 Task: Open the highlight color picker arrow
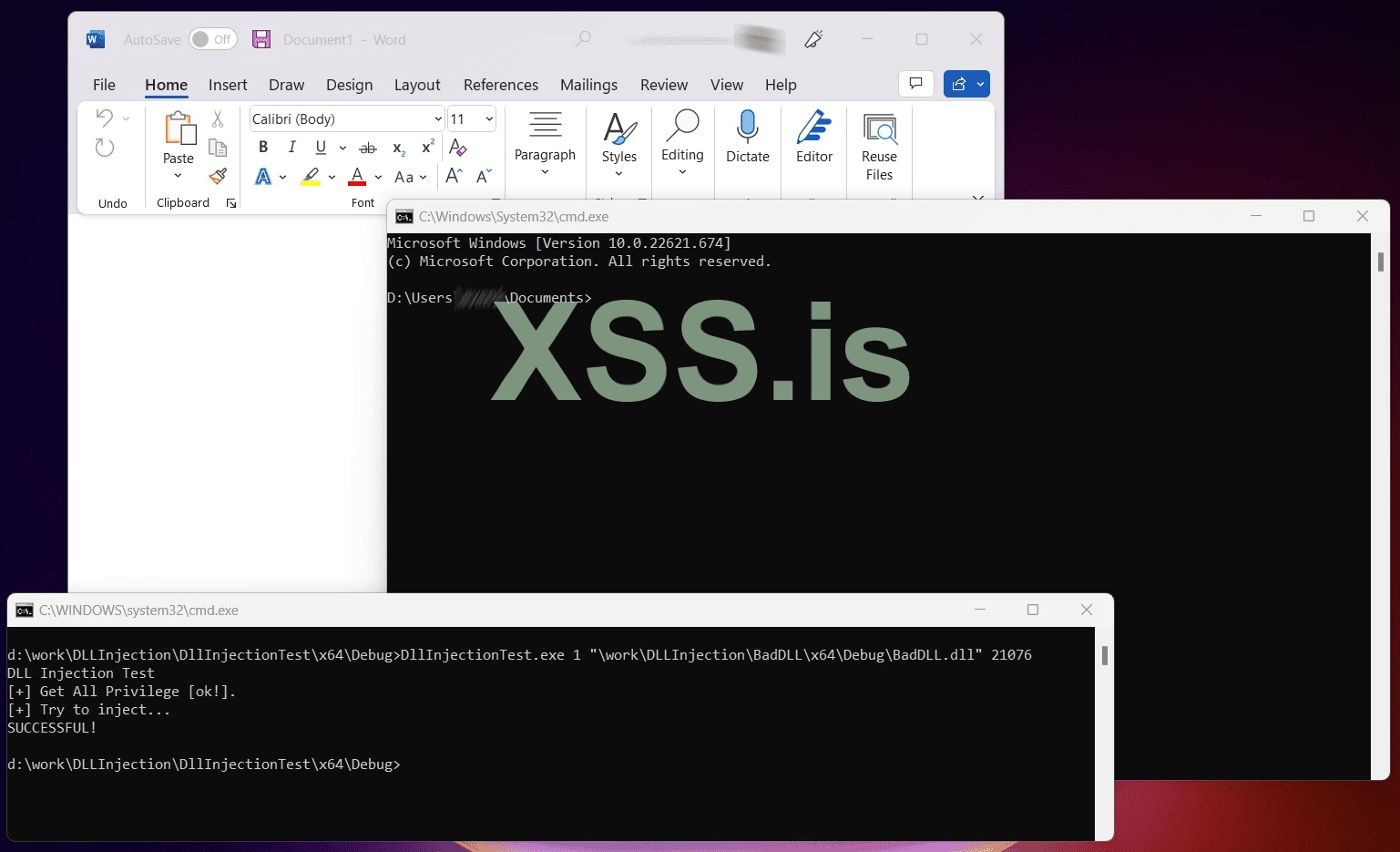tap(332, 177)
